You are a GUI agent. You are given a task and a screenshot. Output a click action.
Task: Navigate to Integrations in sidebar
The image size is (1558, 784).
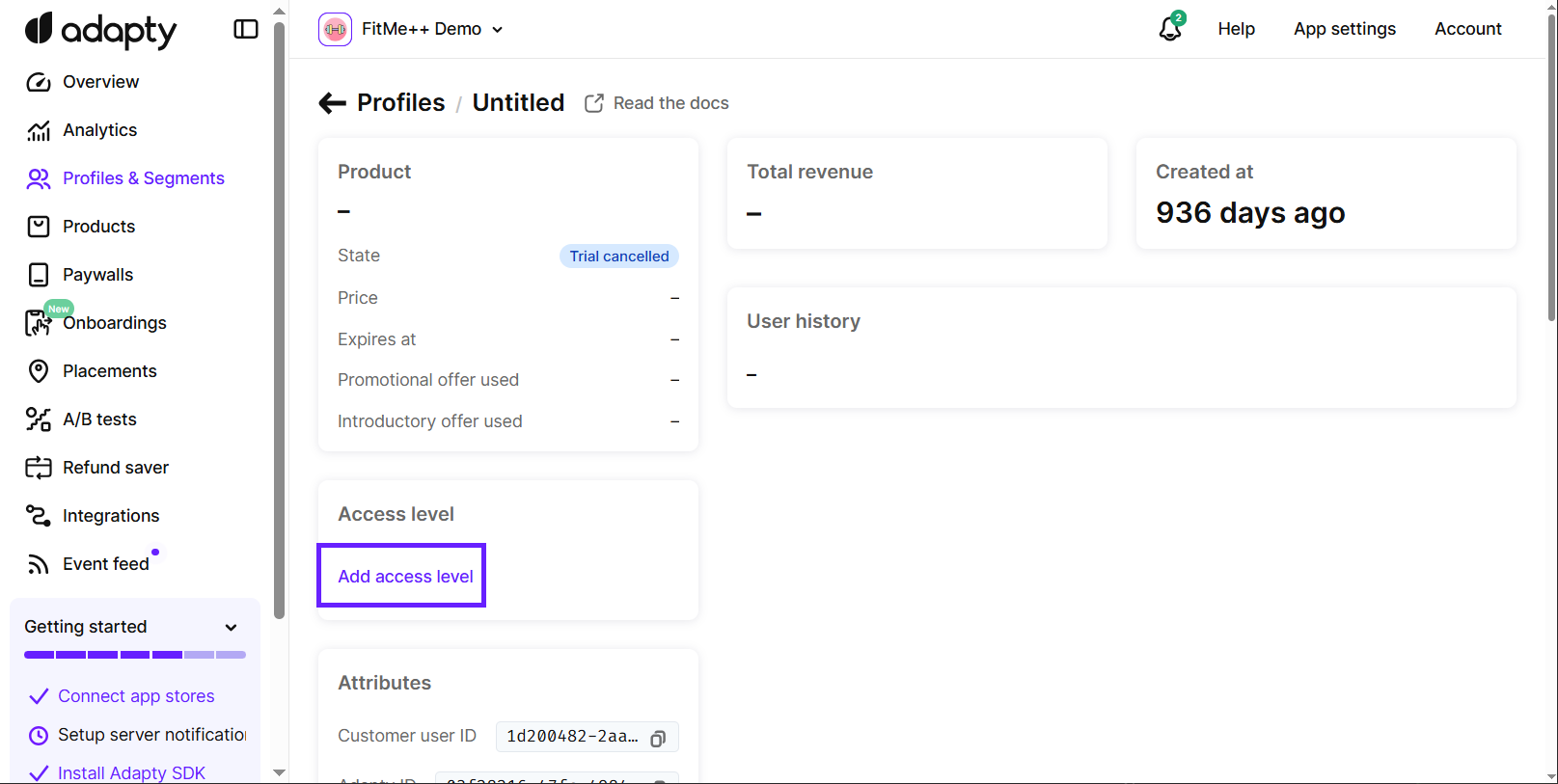tap(110, 516)
